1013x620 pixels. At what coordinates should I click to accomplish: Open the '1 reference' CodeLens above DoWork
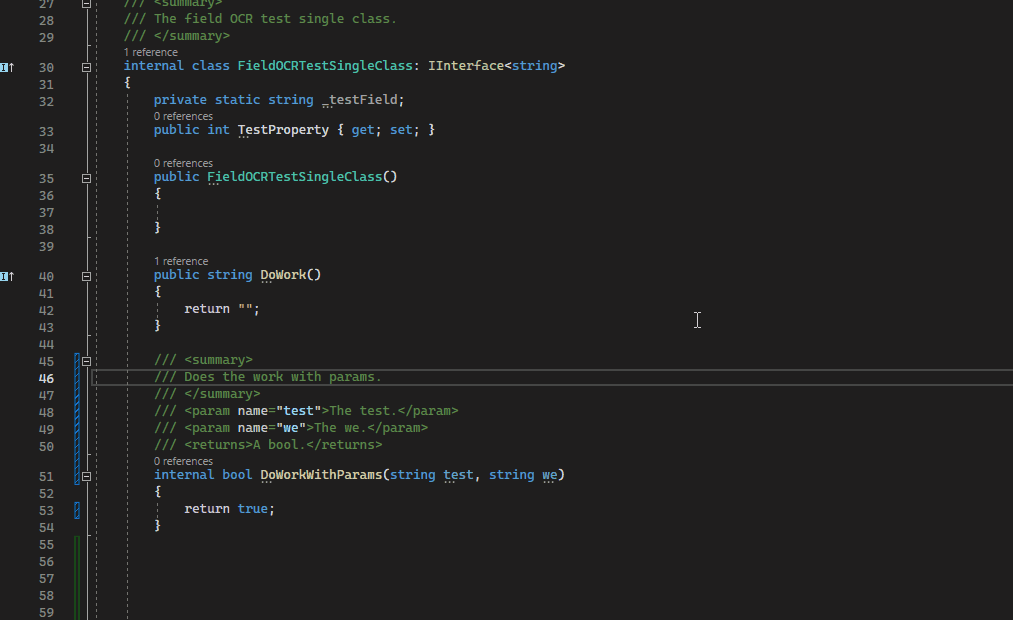click(181, 262)
